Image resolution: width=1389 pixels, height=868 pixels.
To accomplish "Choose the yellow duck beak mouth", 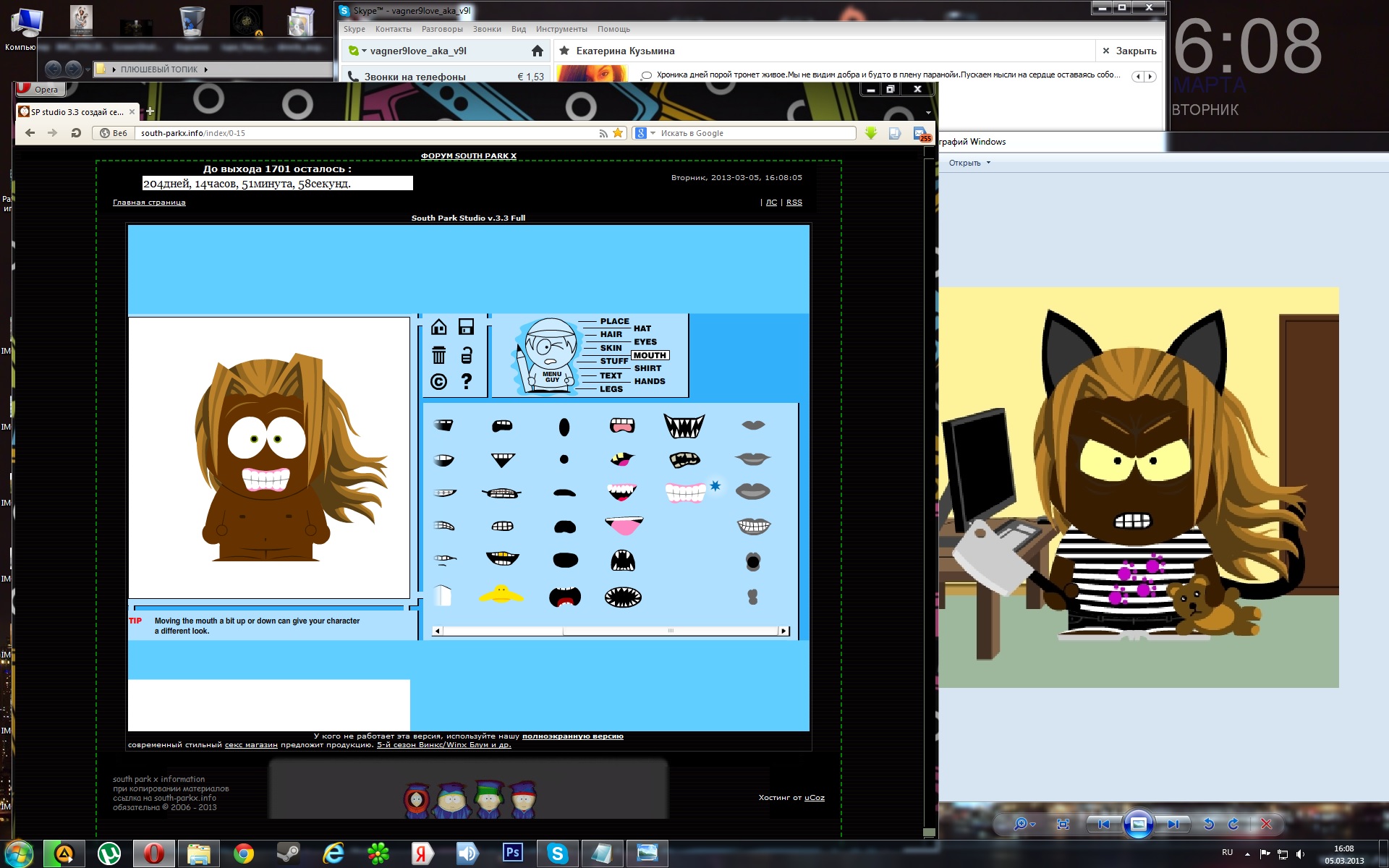I will tap(501, 595).
